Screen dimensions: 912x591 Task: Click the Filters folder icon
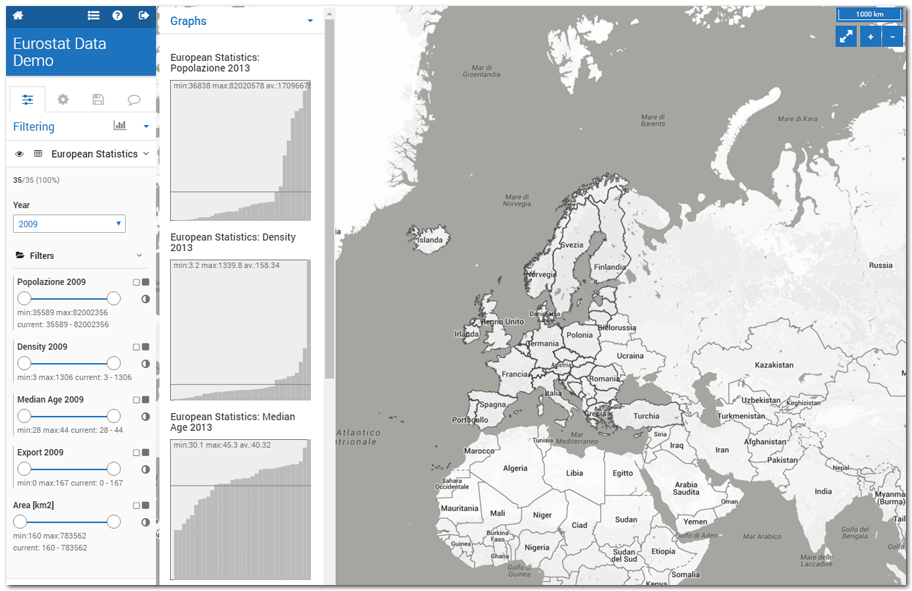(20, 255)
